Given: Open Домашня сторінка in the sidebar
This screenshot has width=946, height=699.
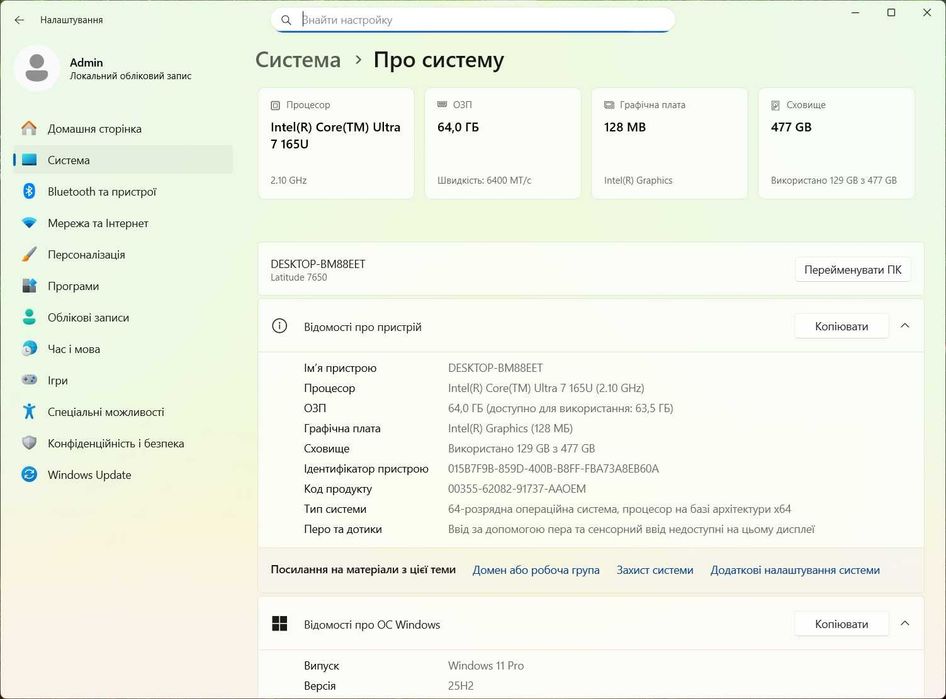Looking at the screenshot, I should tap(123, 128).
